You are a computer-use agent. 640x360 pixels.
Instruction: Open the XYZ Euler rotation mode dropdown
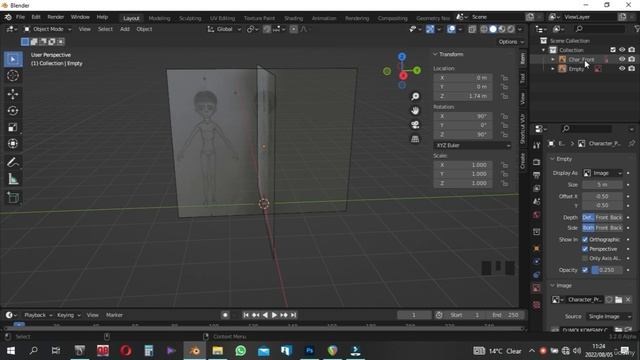click(x=472, y=145)
